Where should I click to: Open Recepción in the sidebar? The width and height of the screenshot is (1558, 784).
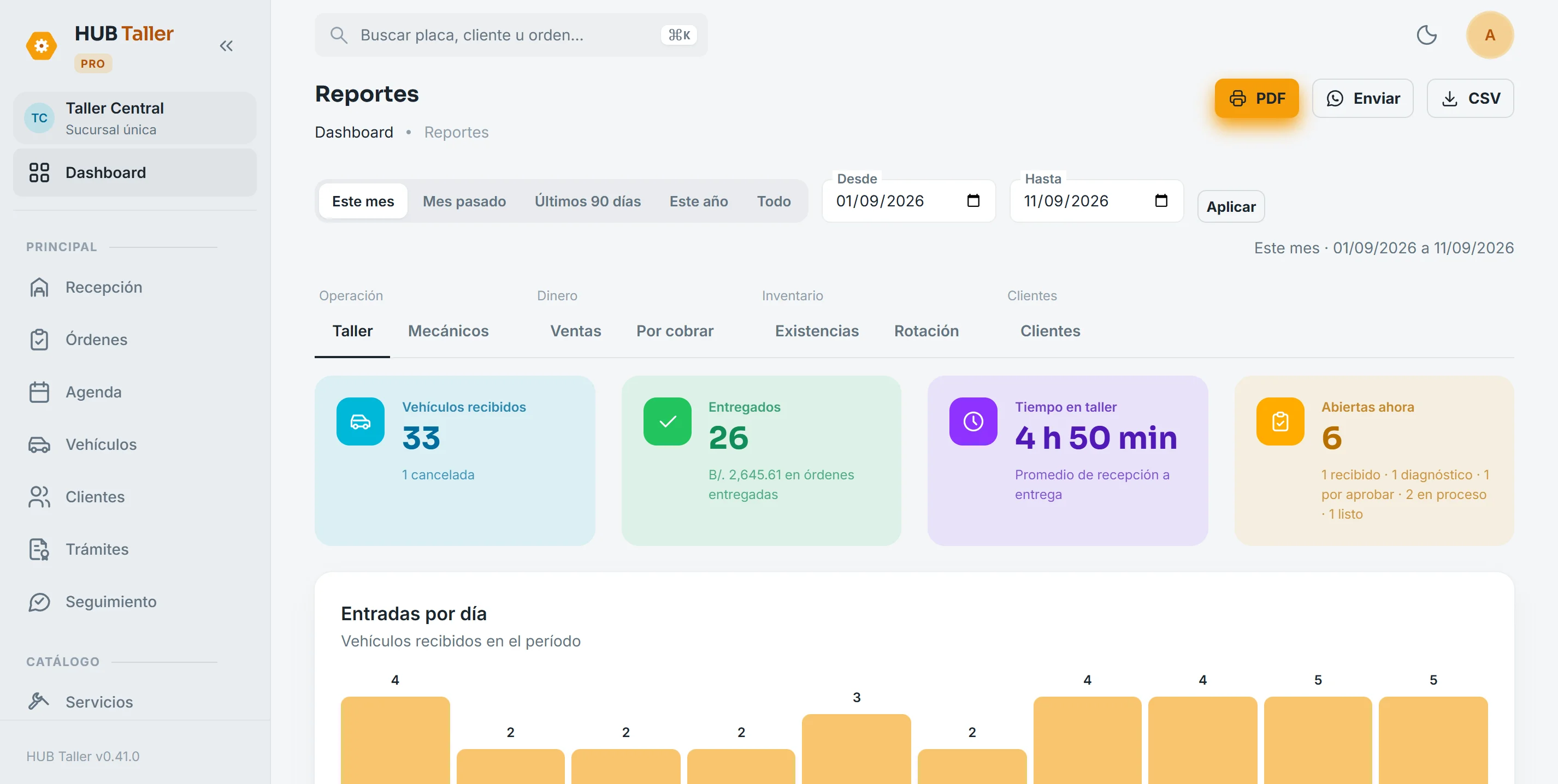click(135, 287)
